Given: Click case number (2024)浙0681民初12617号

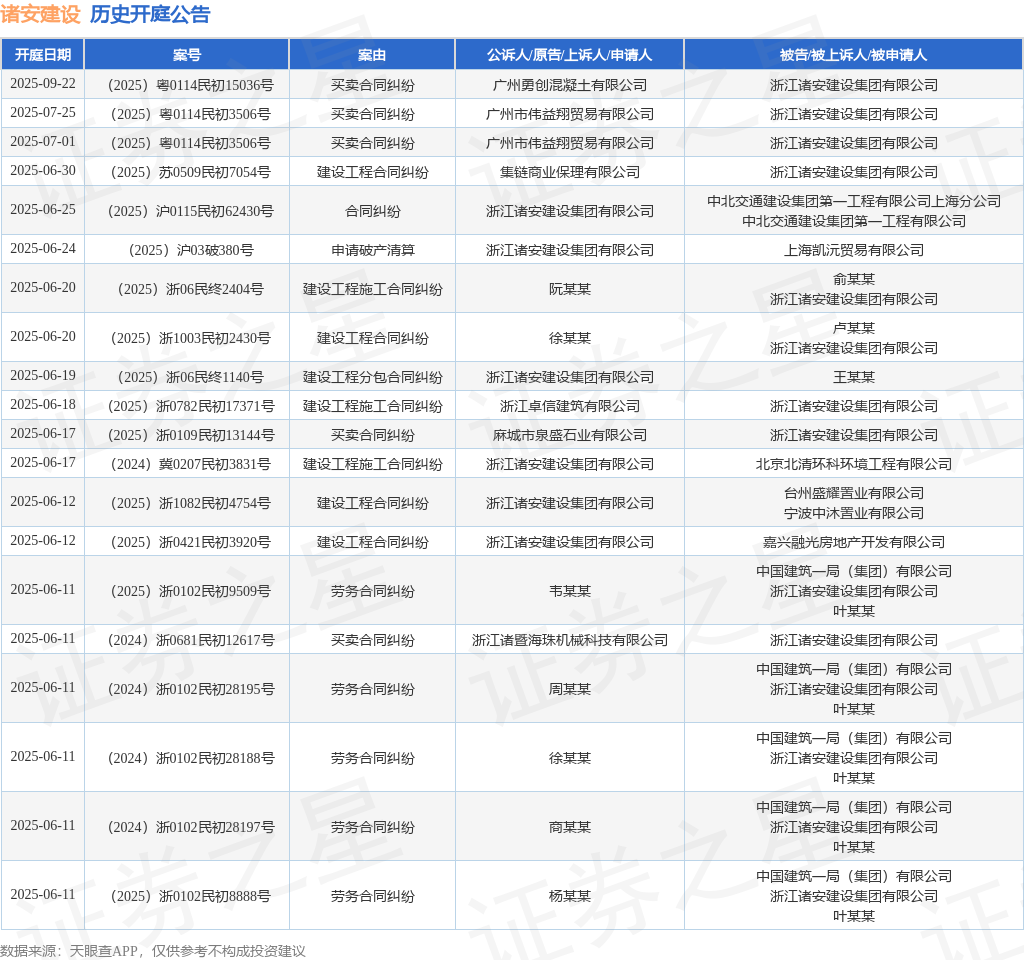Looking at the screenshot, I should point(190,640).
